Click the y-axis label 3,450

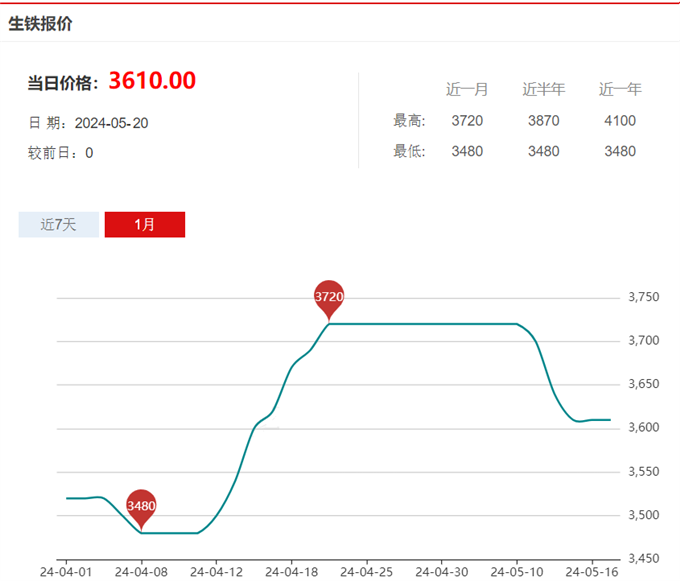[x=644, y=558]
